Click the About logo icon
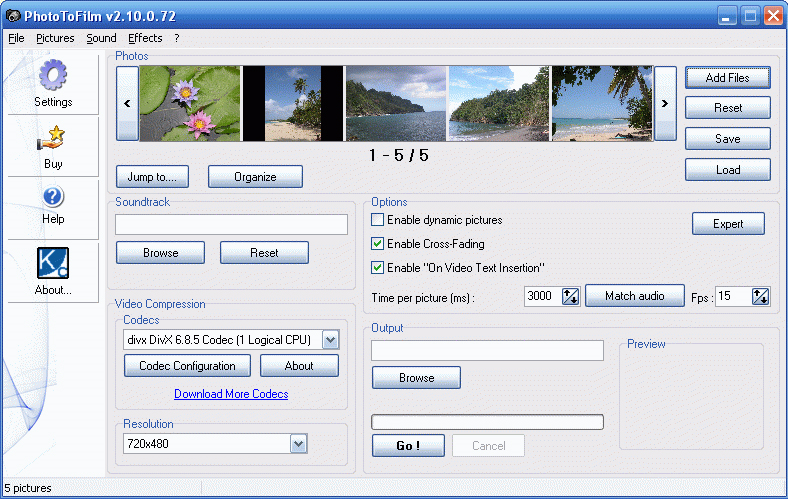Screen dimensions: 788x499 53,263
